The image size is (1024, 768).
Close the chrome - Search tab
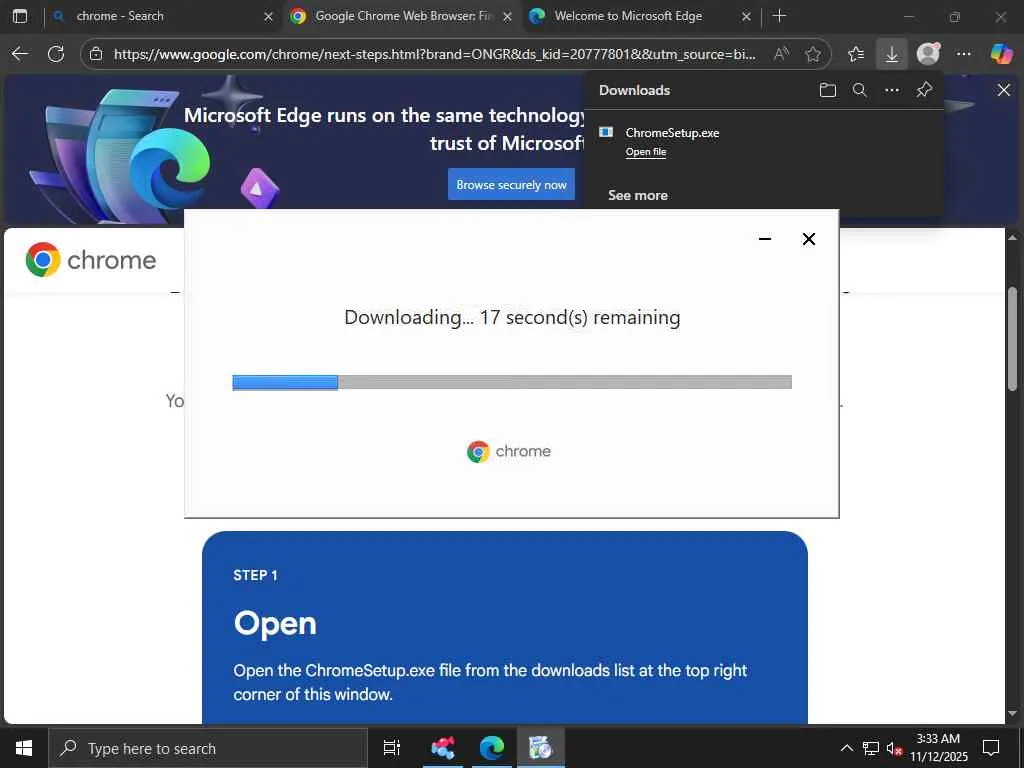click(268, 16)
